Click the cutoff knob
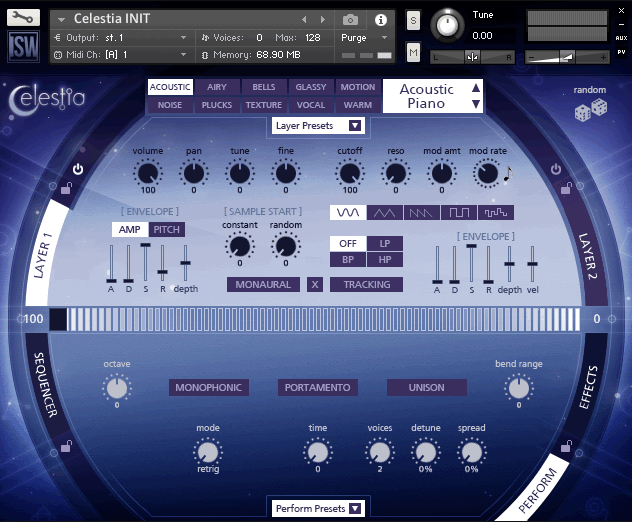The height and width of the screenshot is (522, 632). click(349, 173)
